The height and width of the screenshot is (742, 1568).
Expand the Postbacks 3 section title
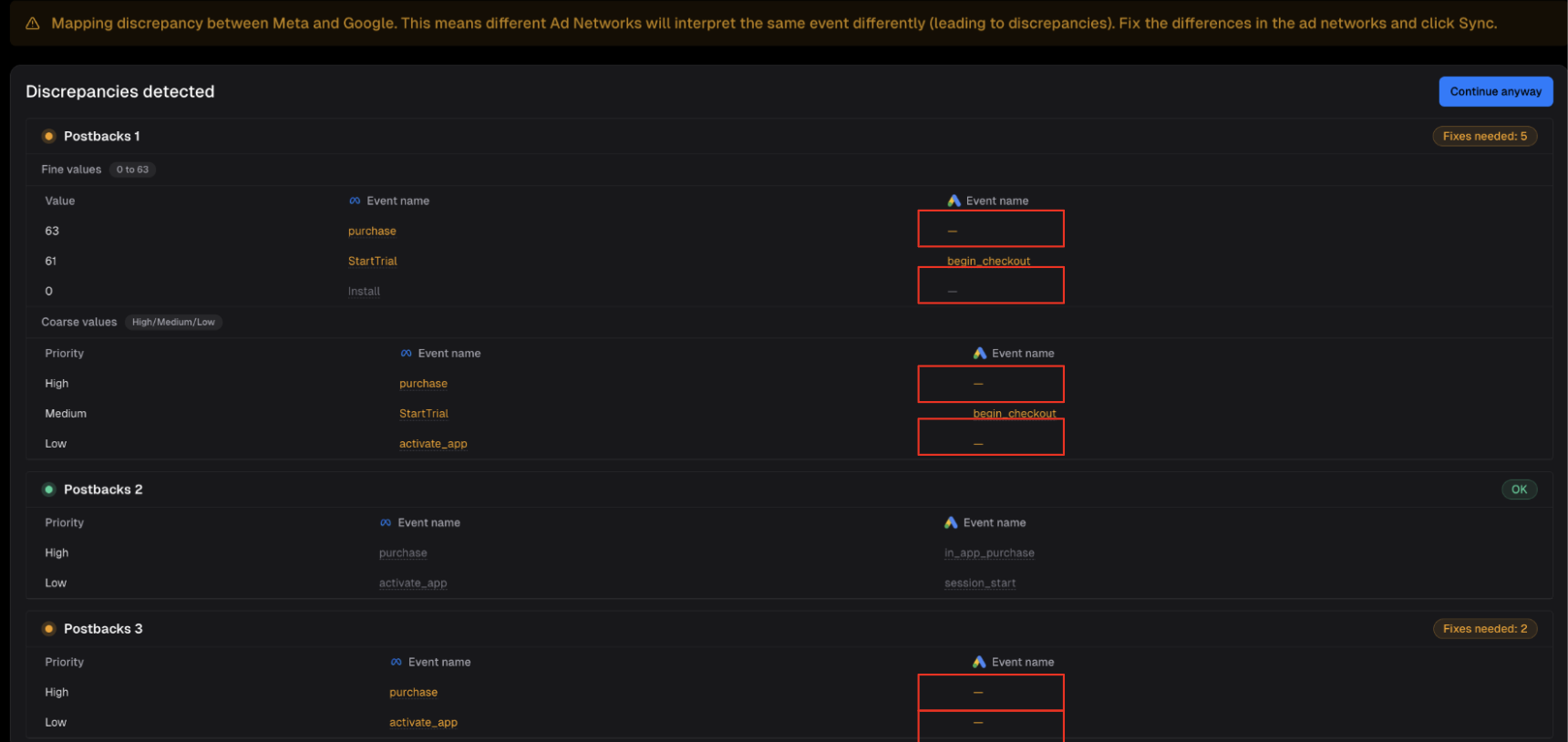103,629
